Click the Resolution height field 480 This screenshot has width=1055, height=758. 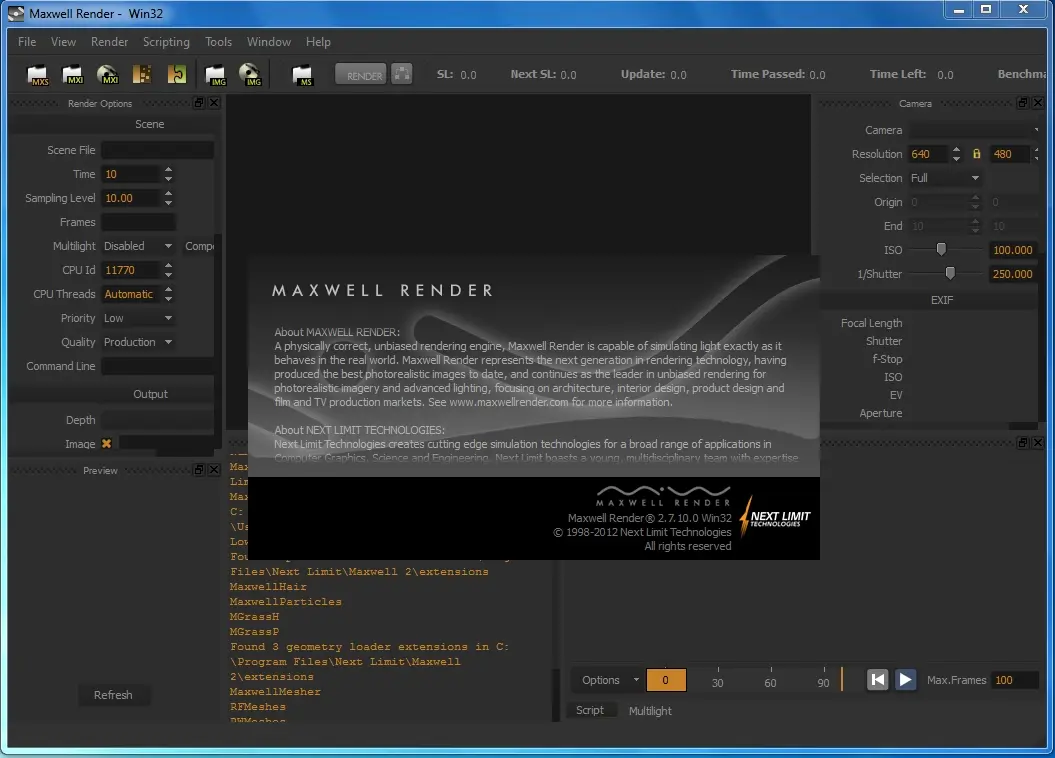click(1009, 154)
